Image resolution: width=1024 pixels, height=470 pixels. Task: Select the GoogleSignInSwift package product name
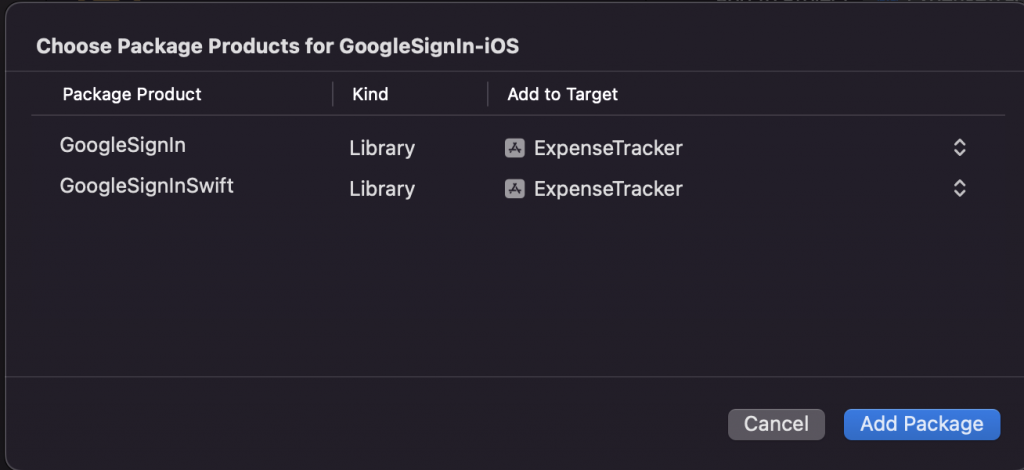(147, 185)
